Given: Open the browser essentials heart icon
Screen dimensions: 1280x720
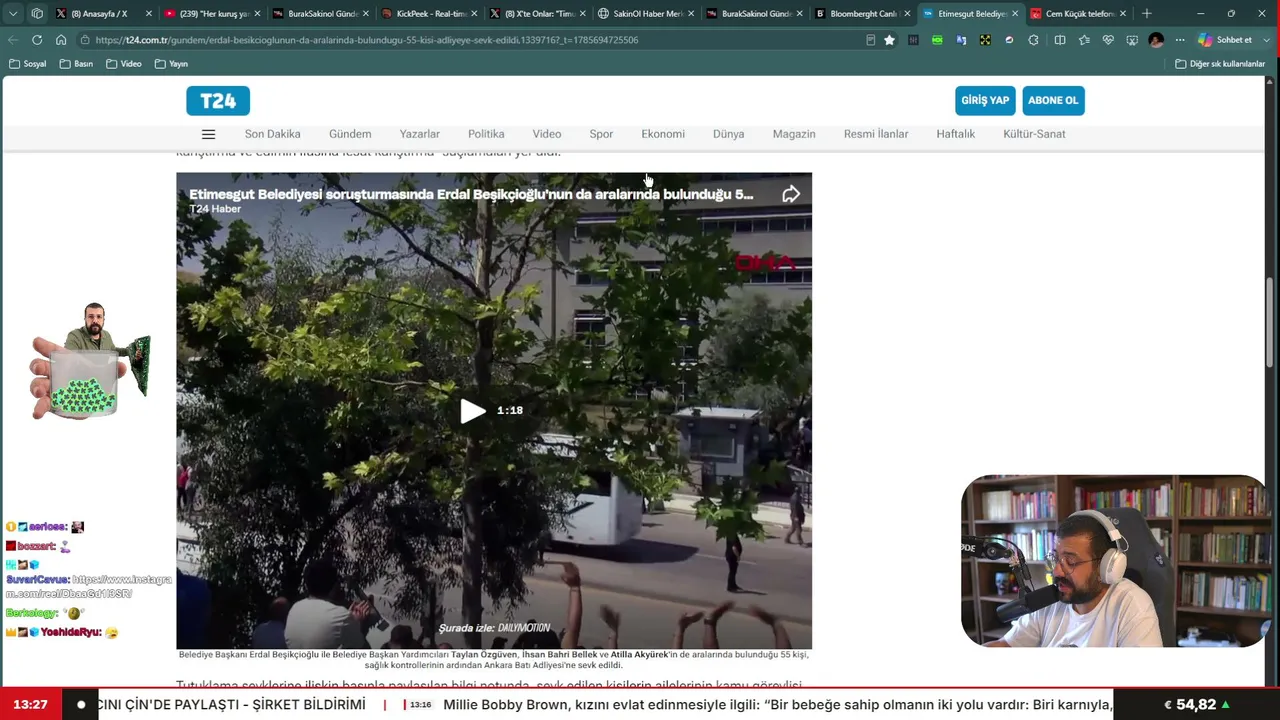Looking at the screenshot, I should tap(1108, 40).
